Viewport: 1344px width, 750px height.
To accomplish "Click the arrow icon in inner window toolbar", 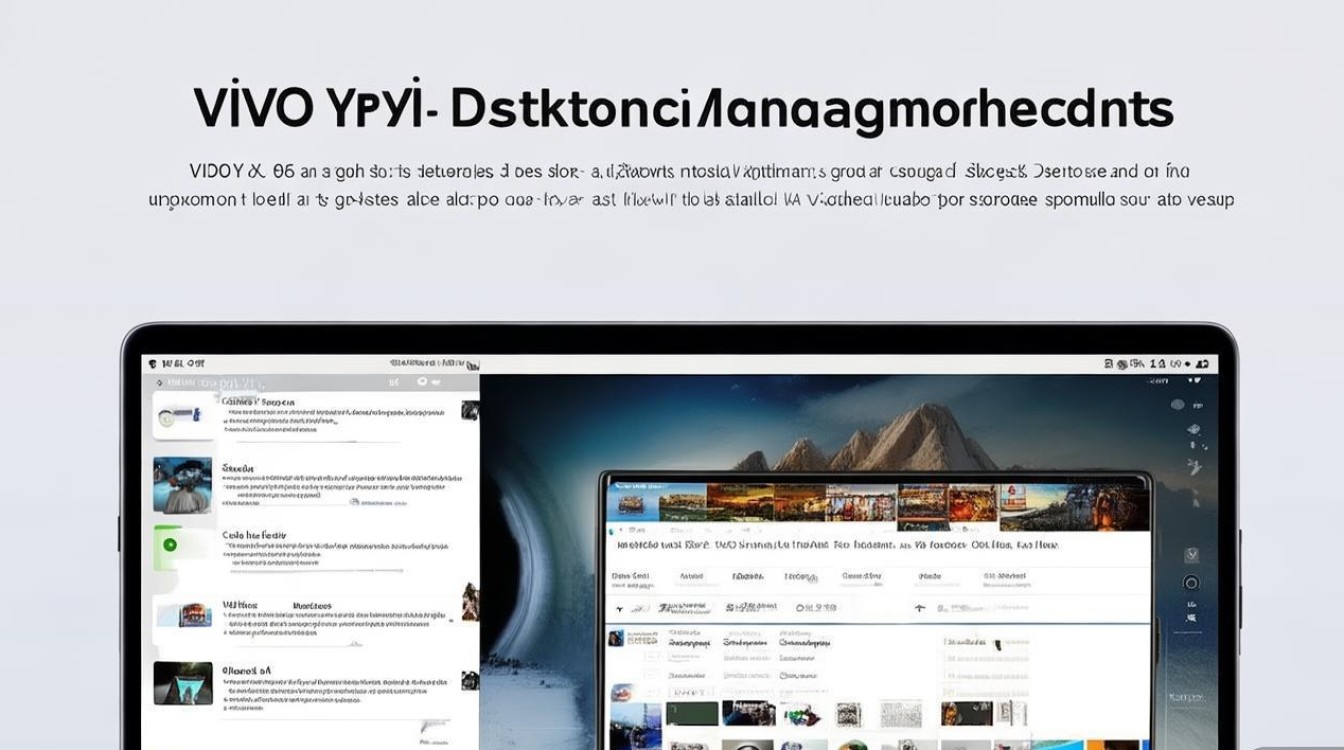I will tap(619, 608).
